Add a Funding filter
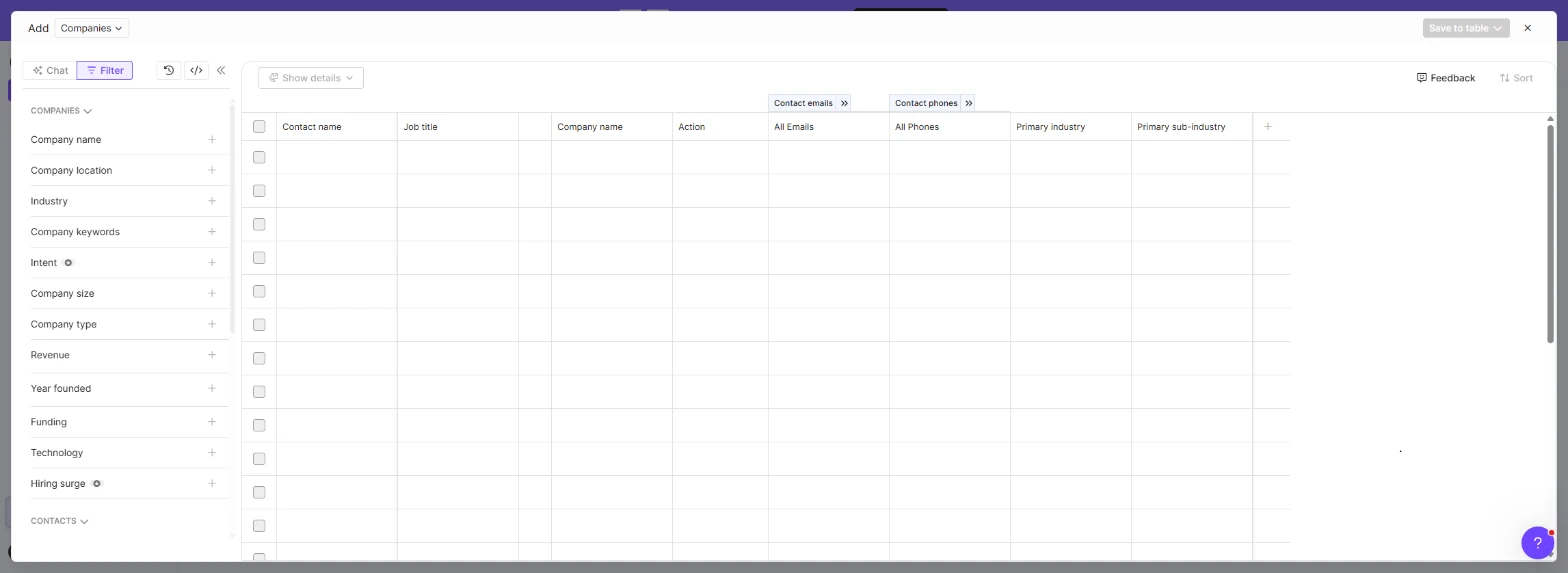 [x=212, y=422]
